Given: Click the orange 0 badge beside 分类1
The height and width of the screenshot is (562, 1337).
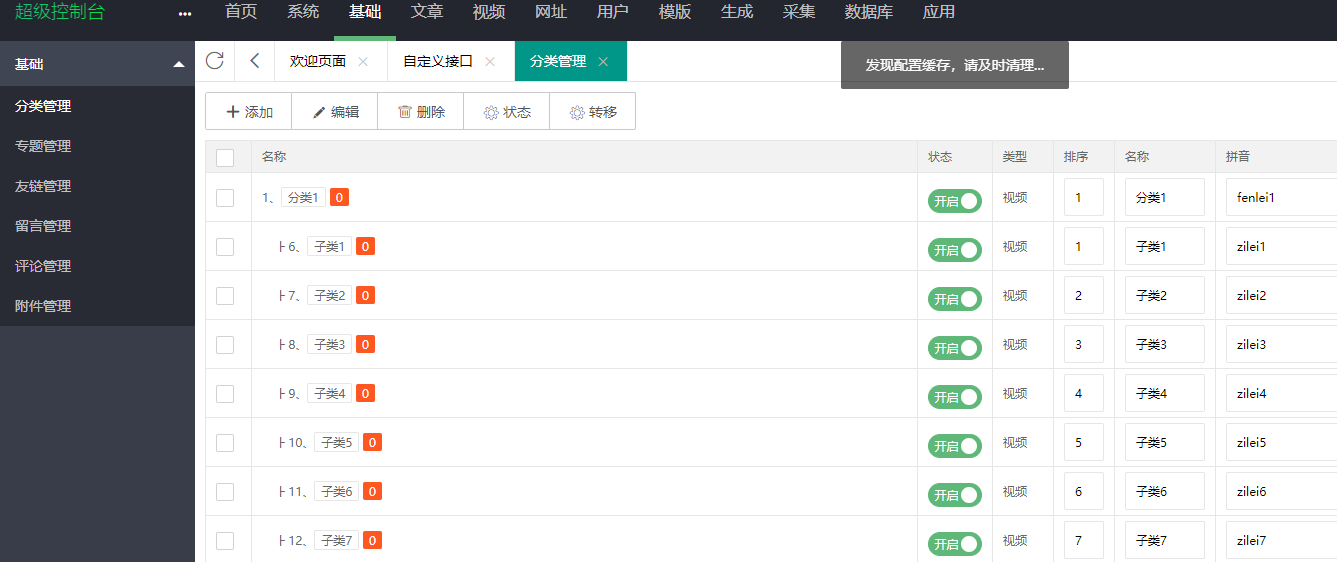Looking at the screenshot, I should tap(339, 197).
